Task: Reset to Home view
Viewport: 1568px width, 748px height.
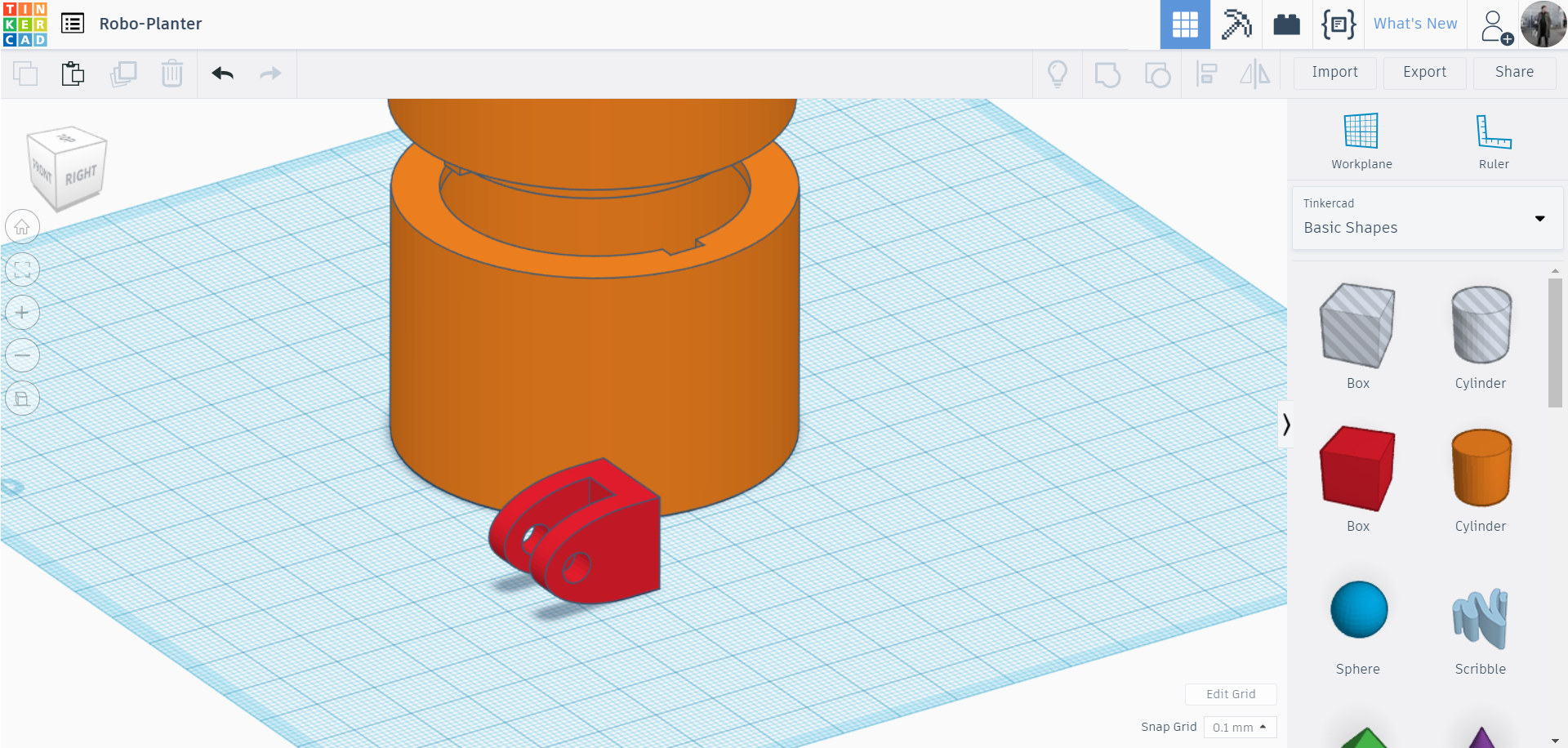Action: pos(22,227)
